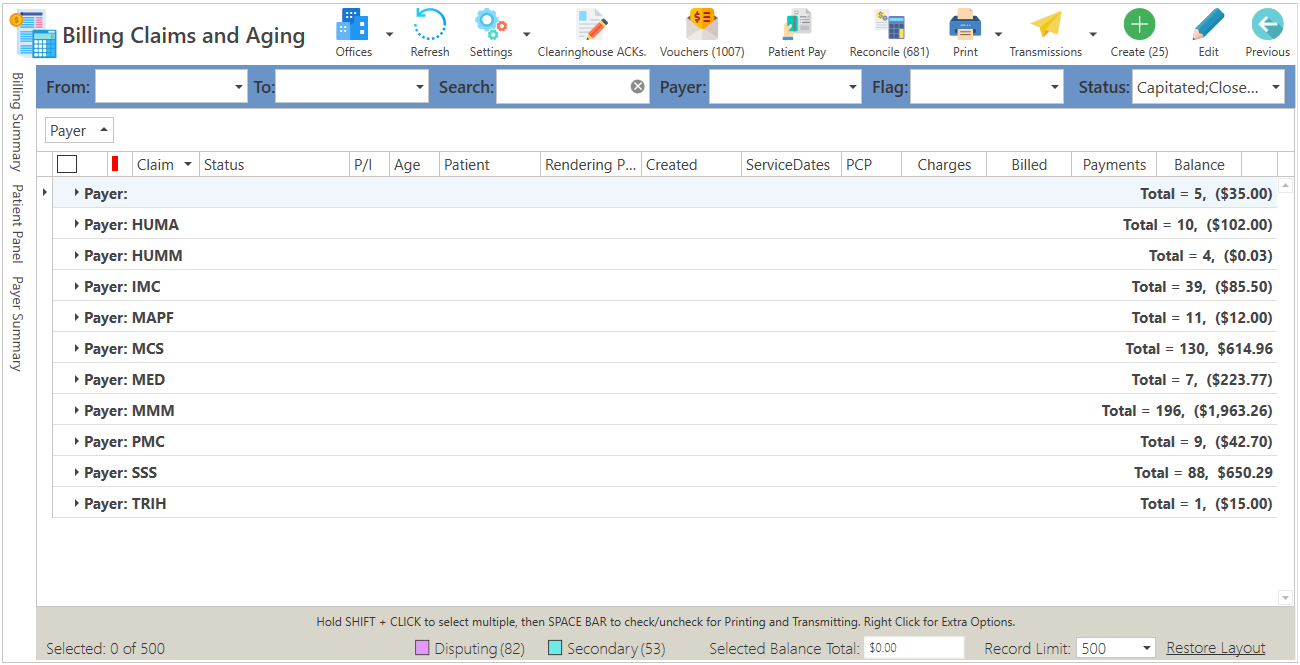Expand the Payer: MCS group
Screen dimensions: 1300x665
(x=77, y=348)
